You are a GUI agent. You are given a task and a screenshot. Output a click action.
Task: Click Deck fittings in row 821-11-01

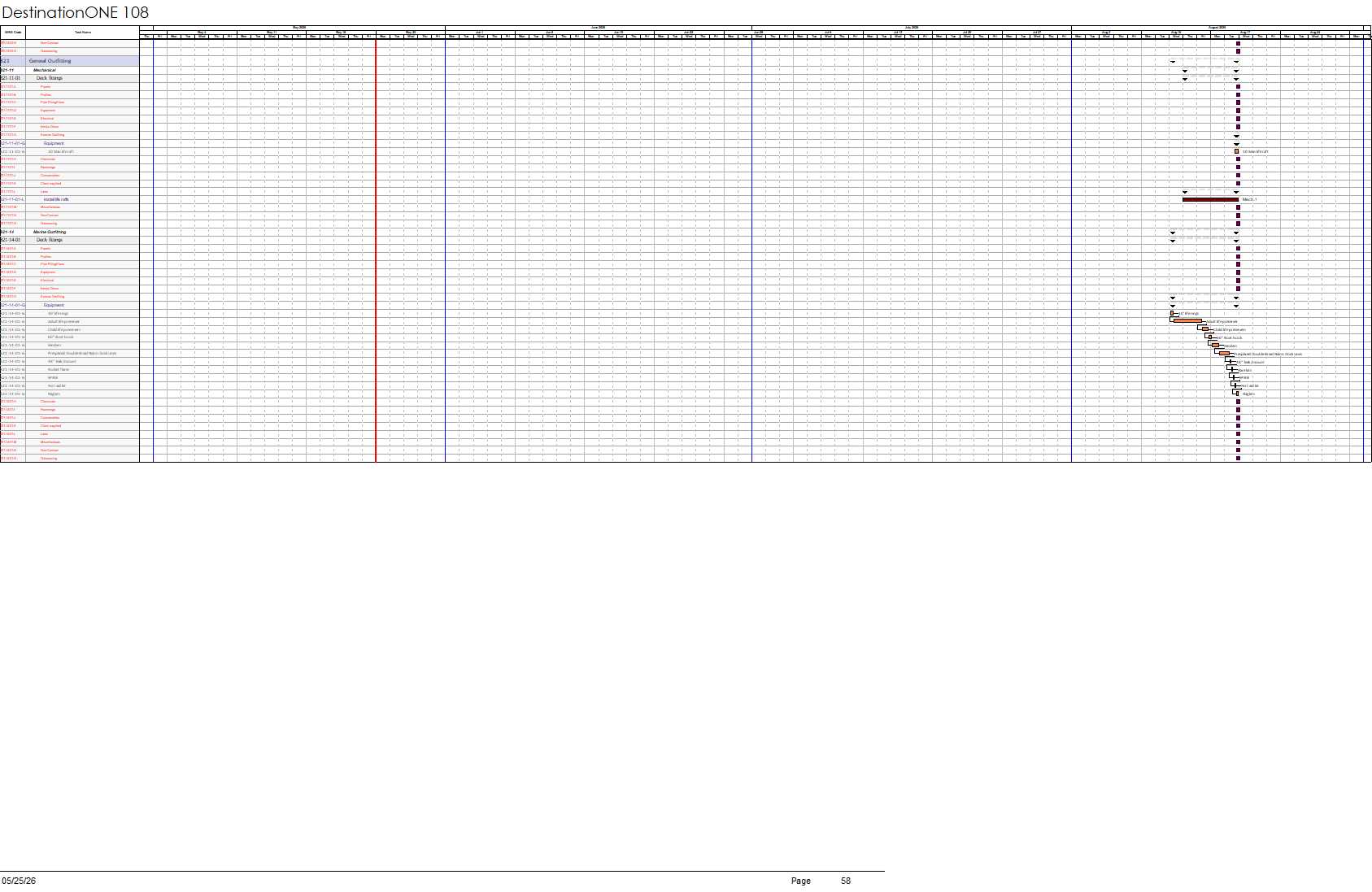(49, 78)
